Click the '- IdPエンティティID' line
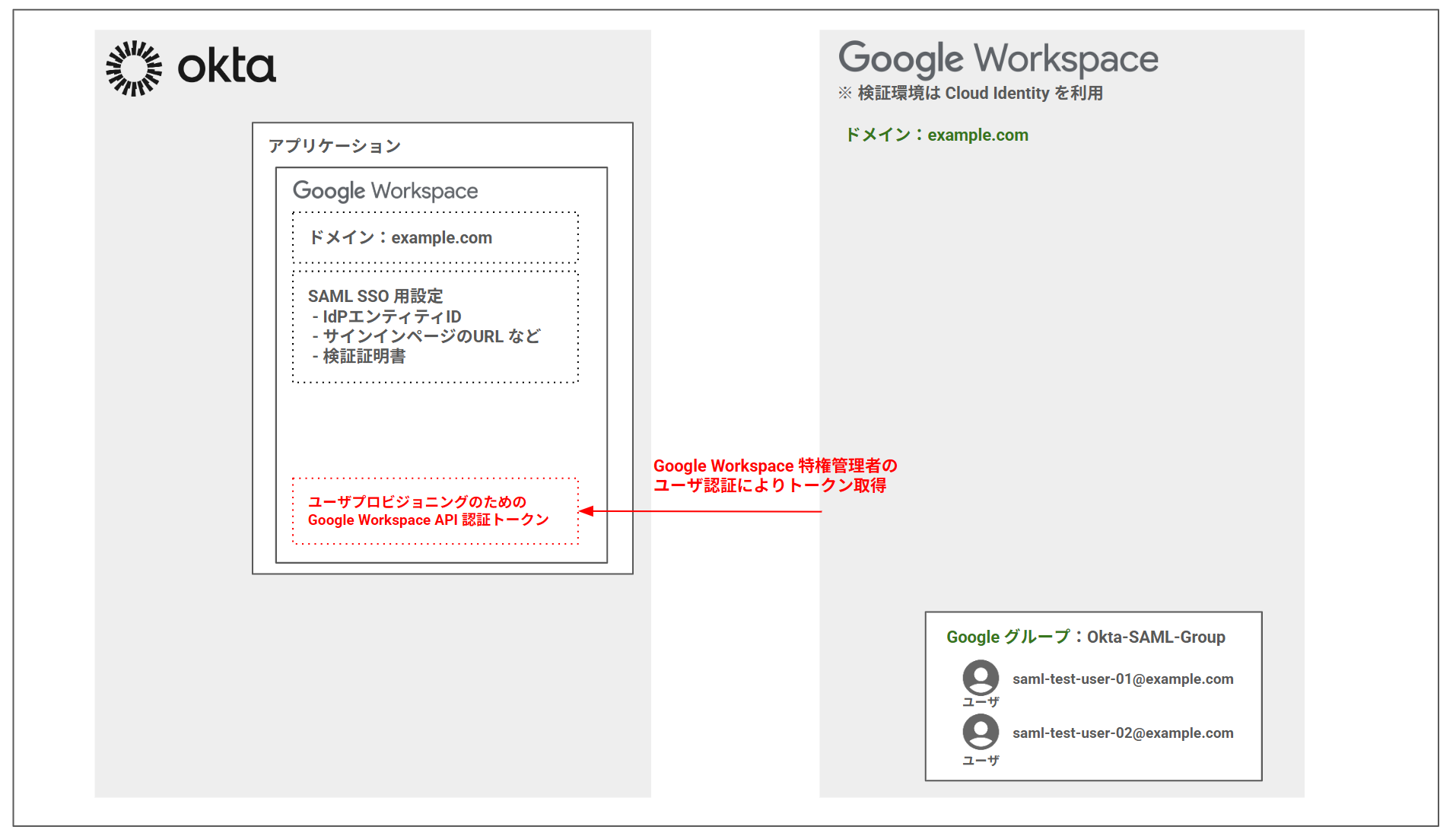 [386, 316]
